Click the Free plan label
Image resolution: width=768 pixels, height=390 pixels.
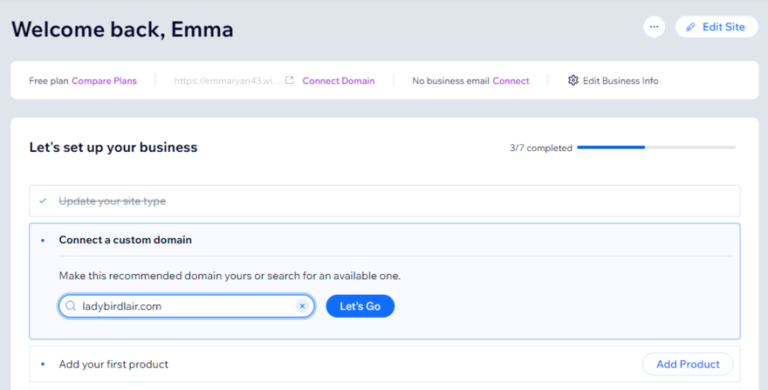tap(48, 81)
